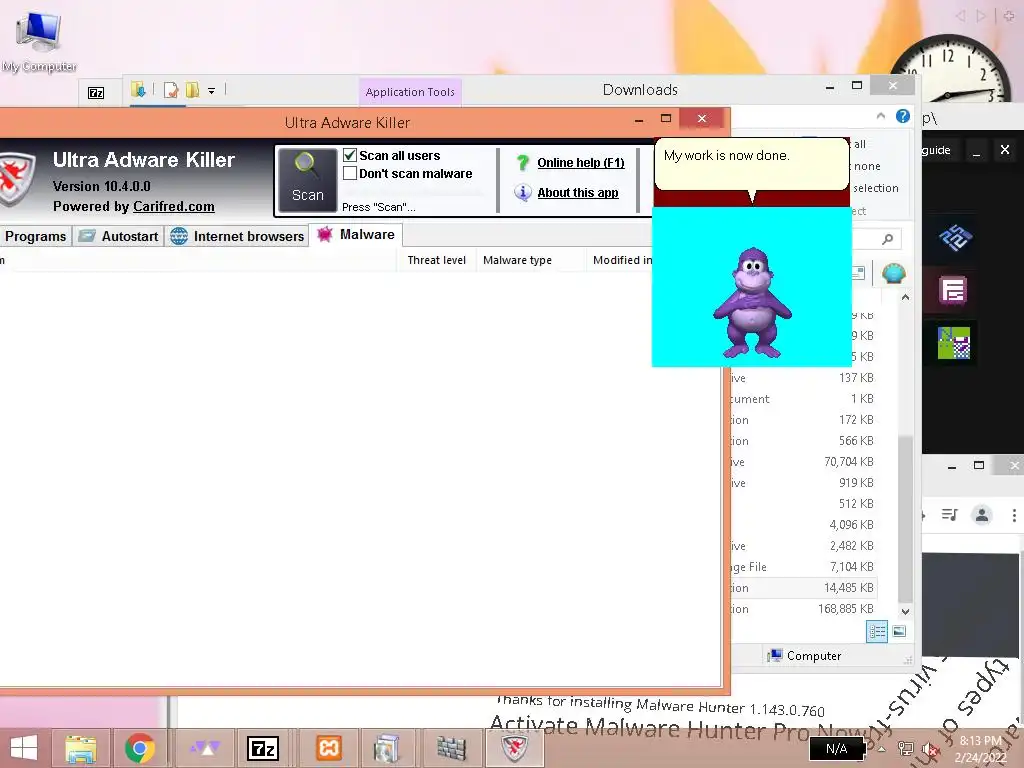This screenshot has height=768, width=1024.
Task: Click the green checkered N icon in dark window
Action: tap(953, 343)
